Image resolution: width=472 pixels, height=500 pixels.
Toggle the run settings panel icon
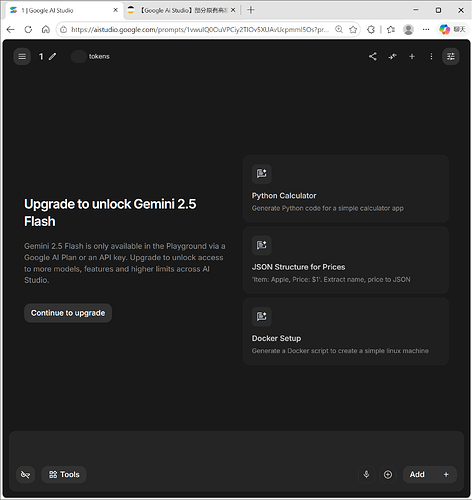[x=451, y=56]
